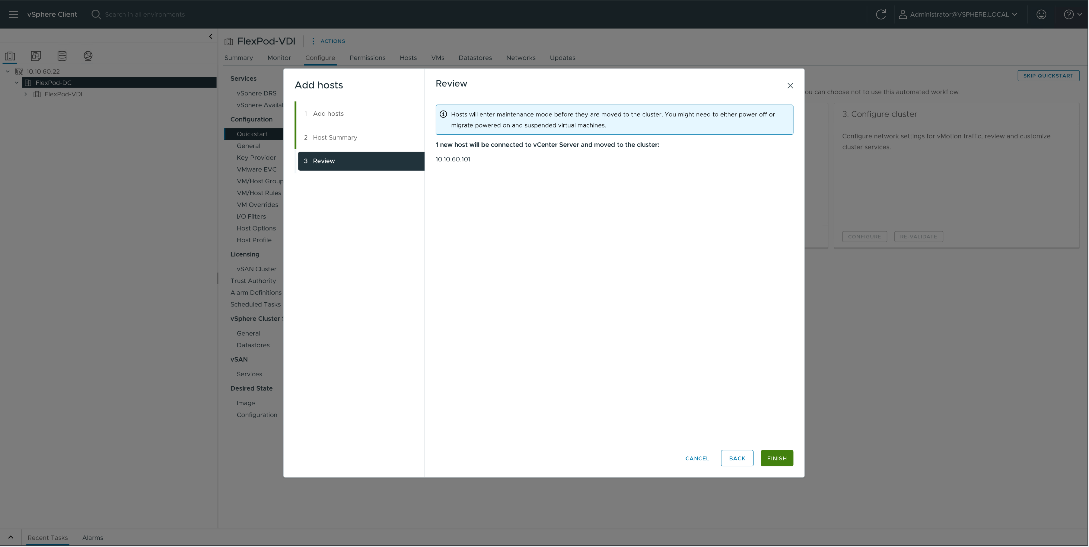The height and width of the screenshot is (547, 1089).
Task: Click the user account icon in header
Action: (x=902, y=14)
